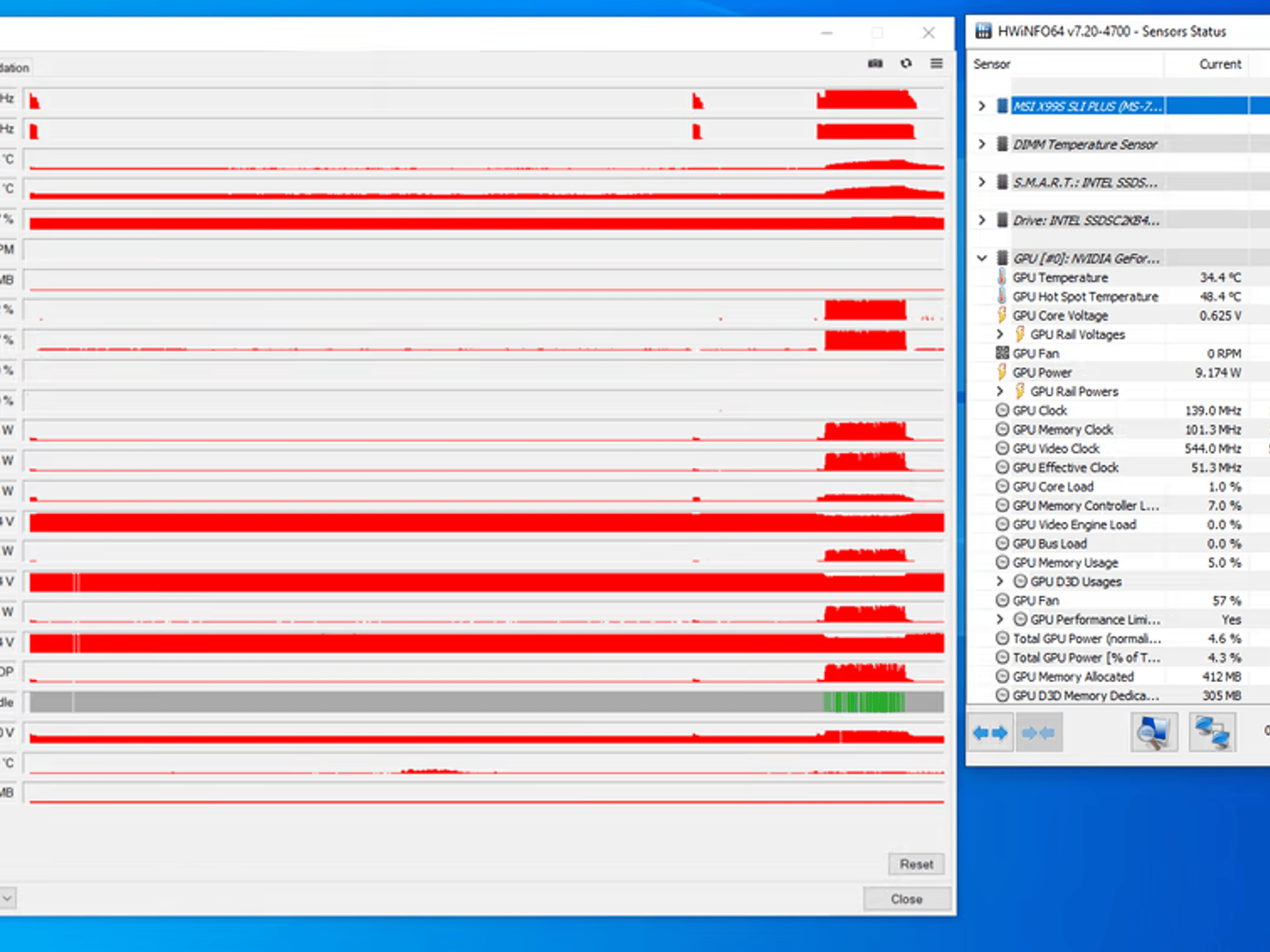
Task: Click the shrink columns arrows button
Action: tap(1039, 733)
